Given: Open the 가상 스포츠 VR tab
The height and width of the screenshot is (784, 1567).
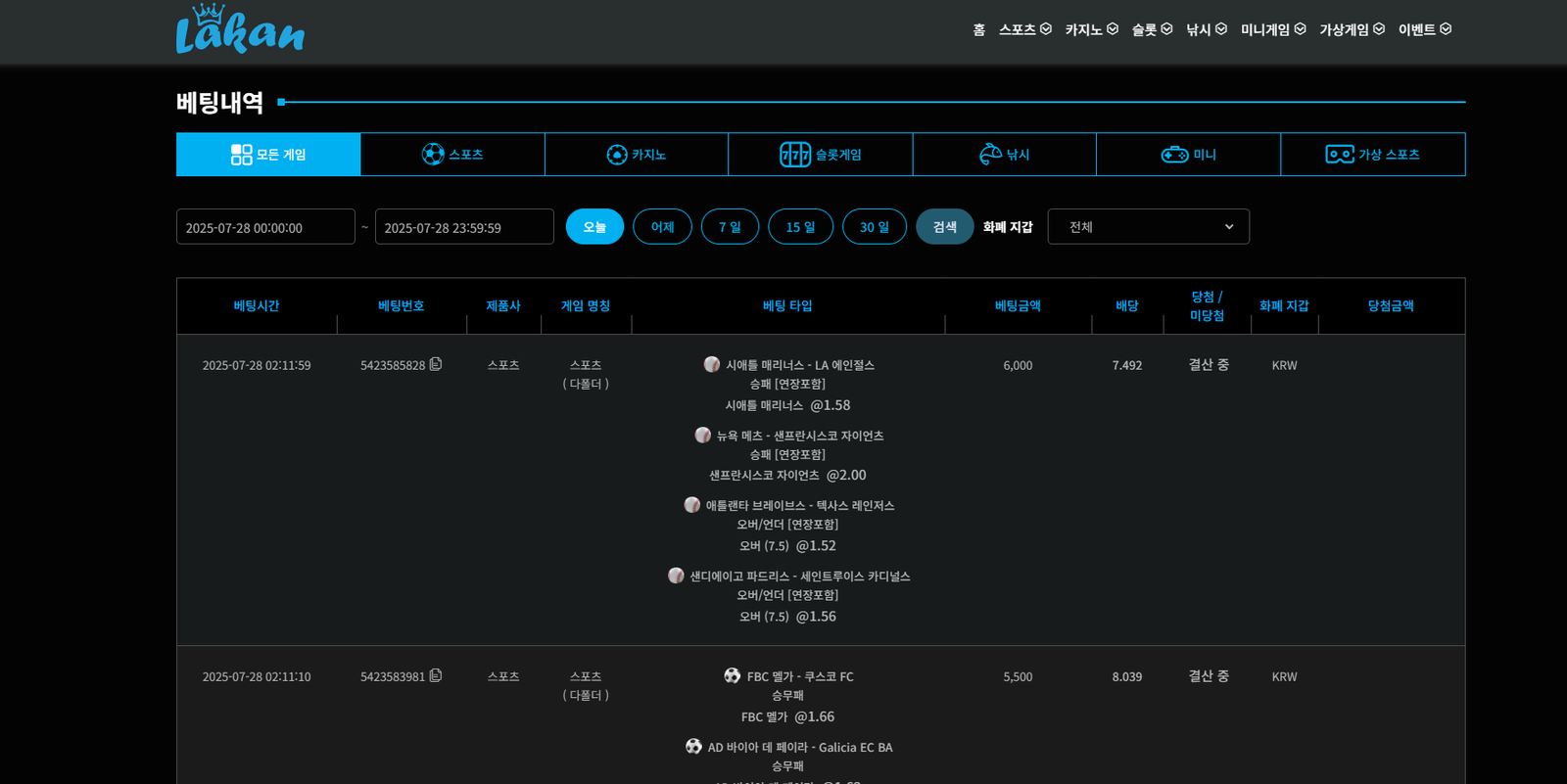Looking at the screenshot, I should 1372,155.
